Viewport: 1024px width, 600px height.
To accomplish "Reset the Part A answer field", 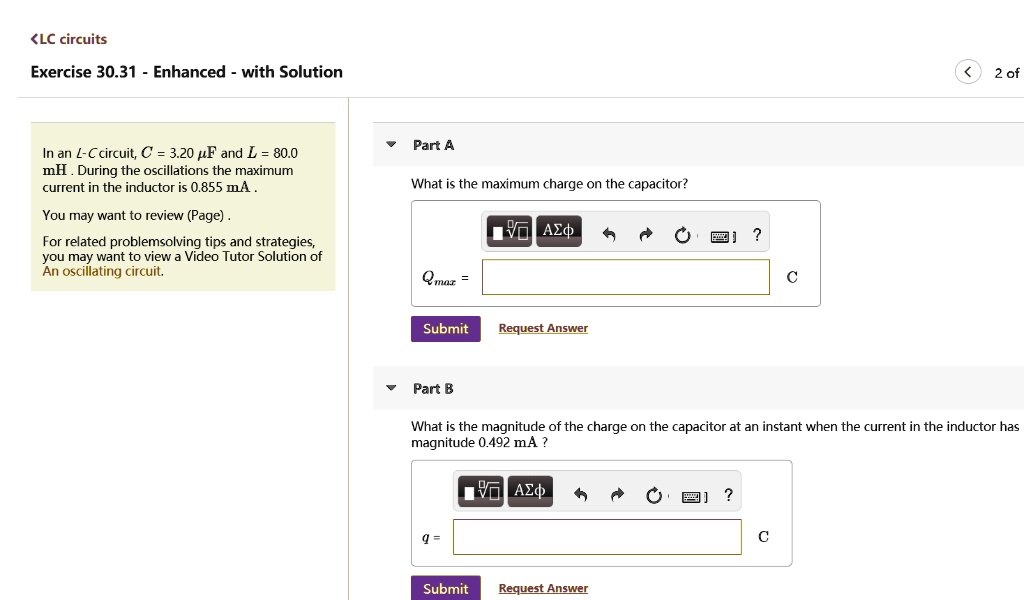I will (682, 235).
